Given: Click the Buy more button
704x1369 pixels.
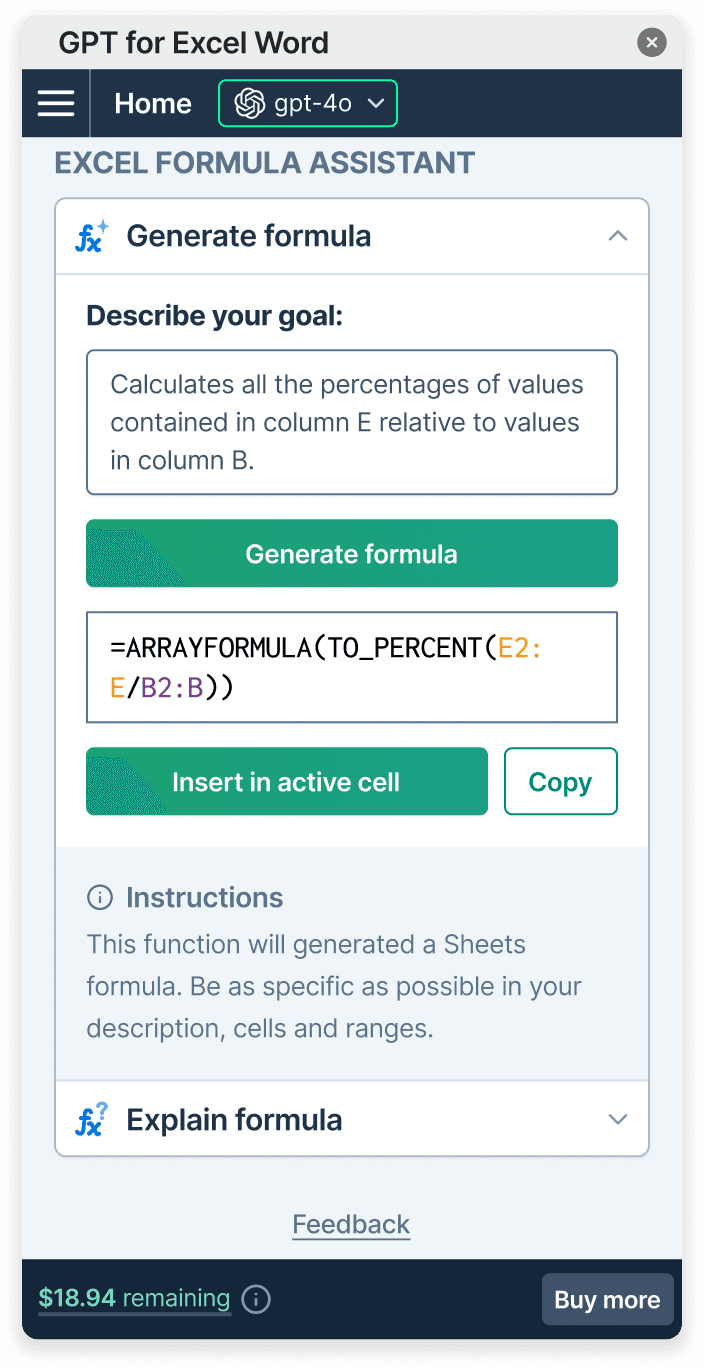Looking at the screenshot, I should 607,1299.
